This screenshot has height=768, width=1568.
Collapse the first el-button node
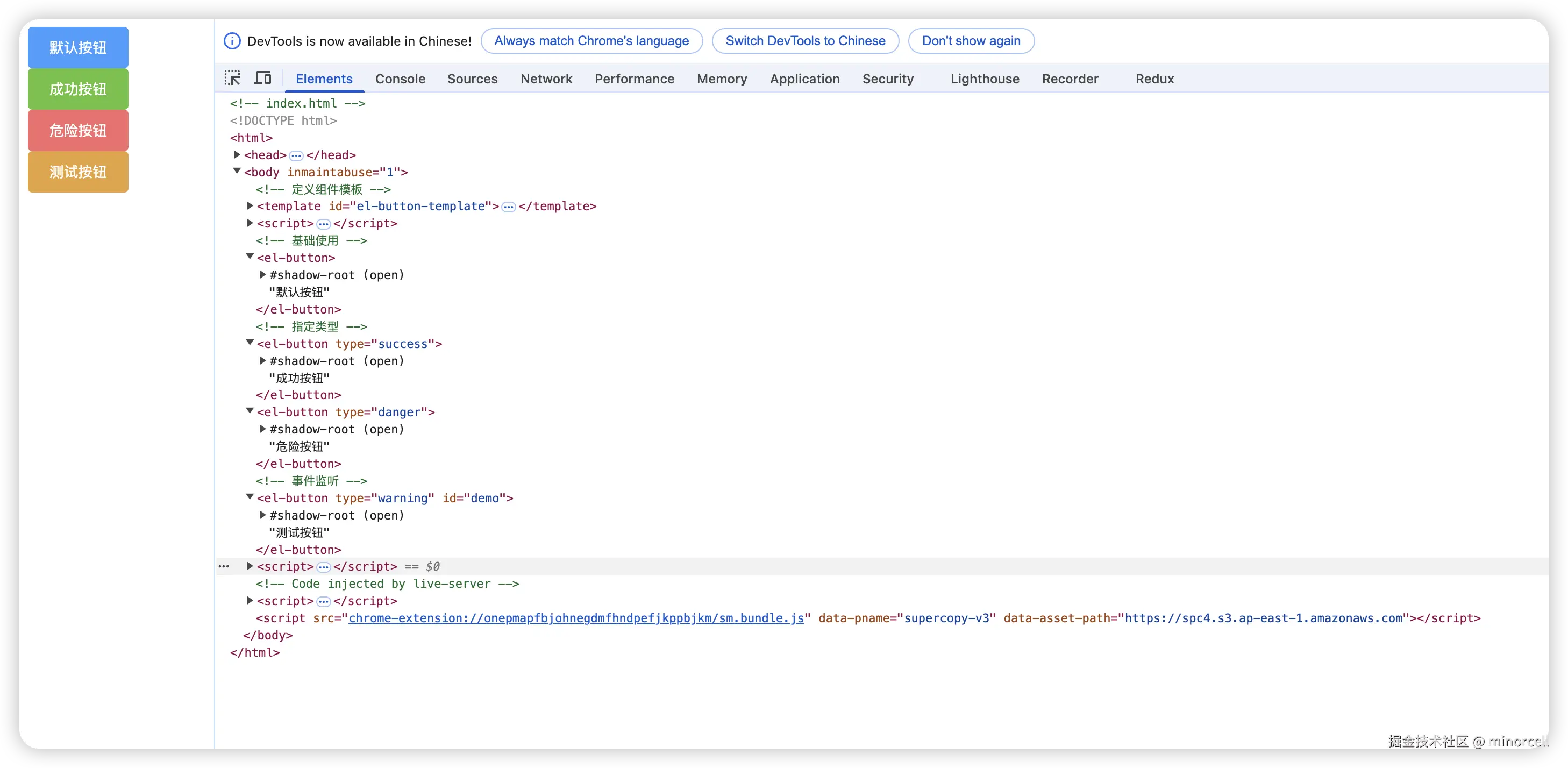[250, 257]
